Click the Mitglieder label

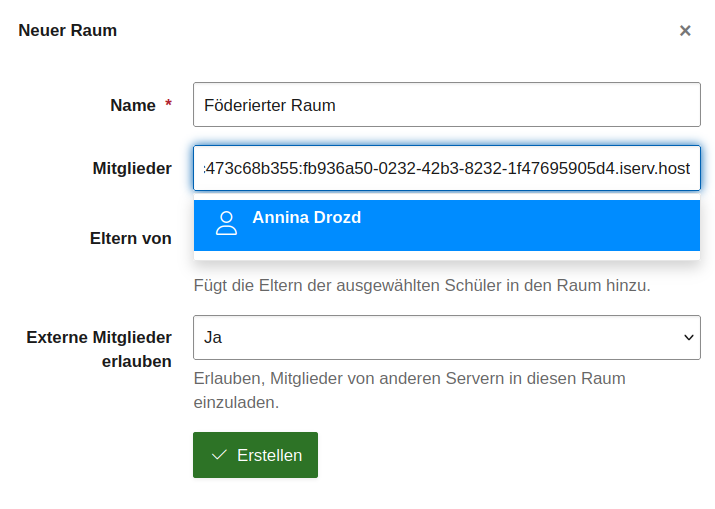coord(132,169)
